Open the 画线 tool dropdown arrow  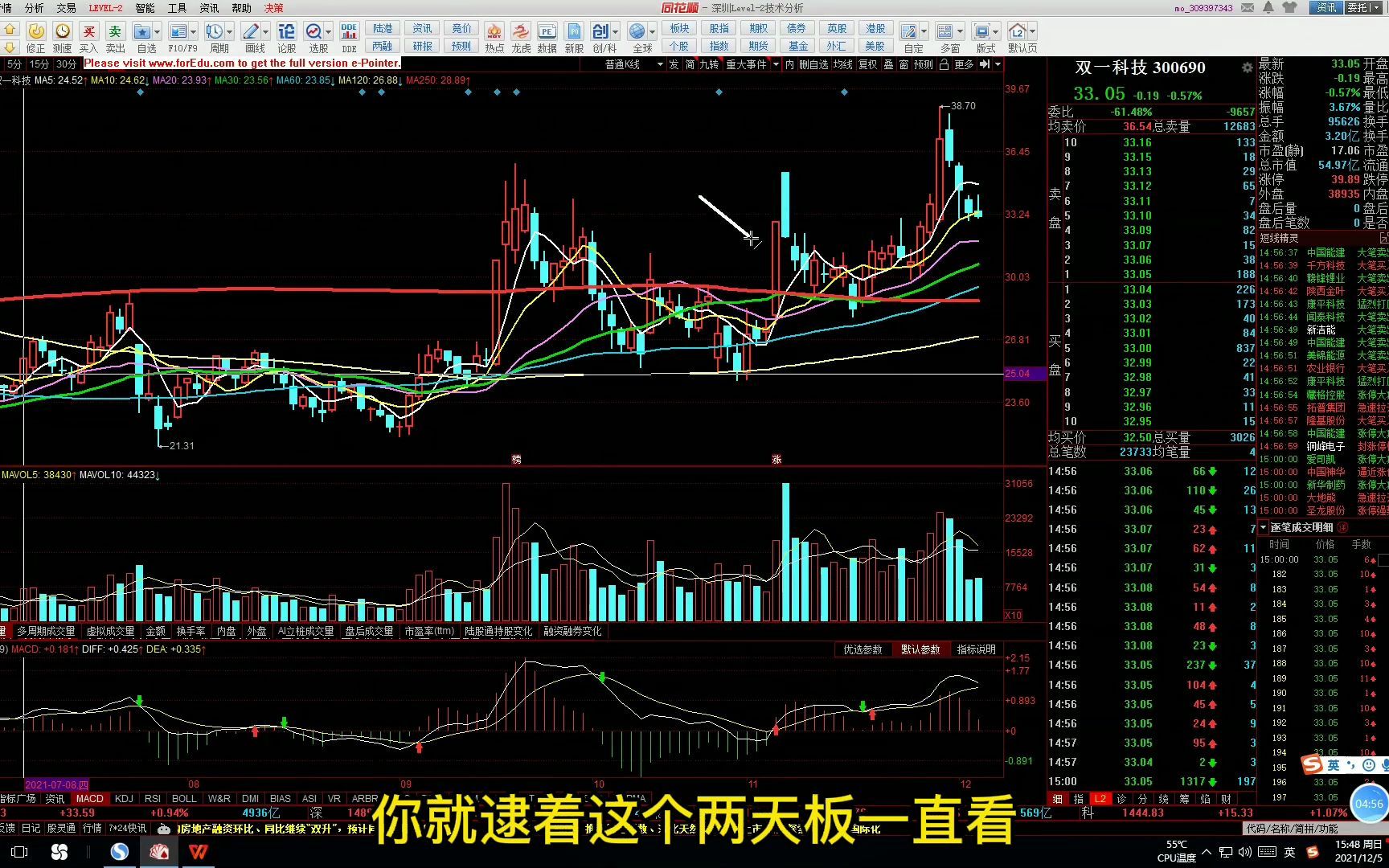coord(266,32)
